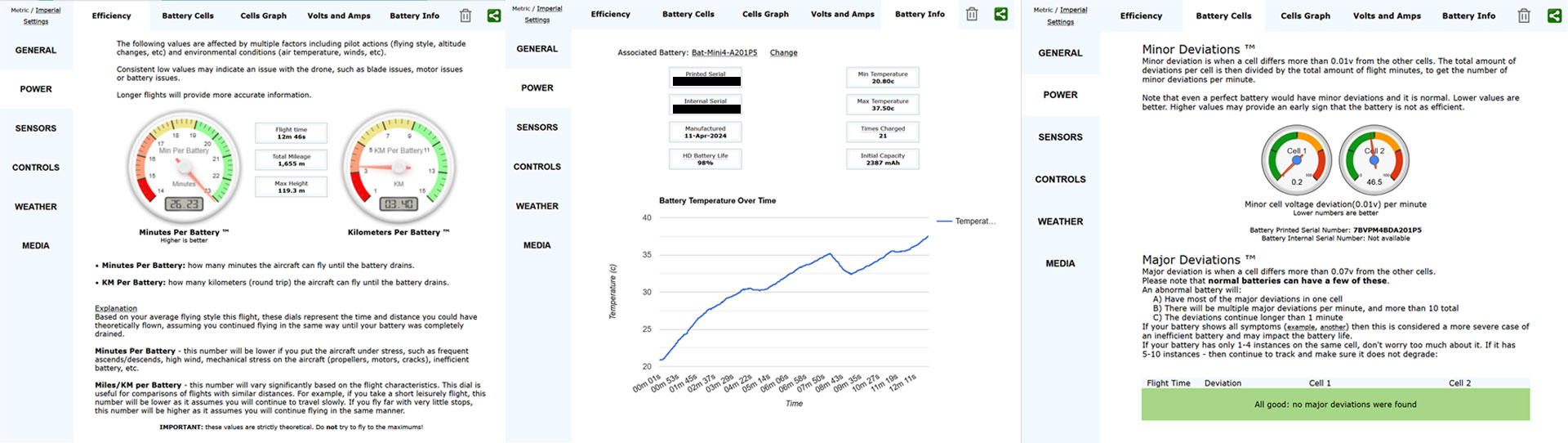This screenshot has height=443, width=1568.
Task: Open SENSORS sidebar section in Battery Cells panel
Action: click(x=1060, y=137)
